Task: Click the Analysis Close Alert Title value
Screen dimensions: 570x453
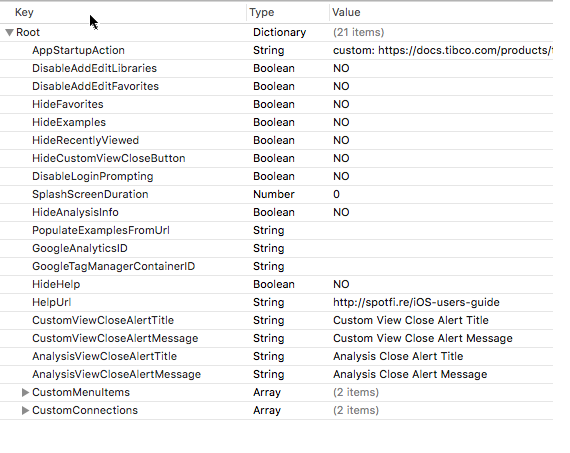Action: click(x=398, y=356)
